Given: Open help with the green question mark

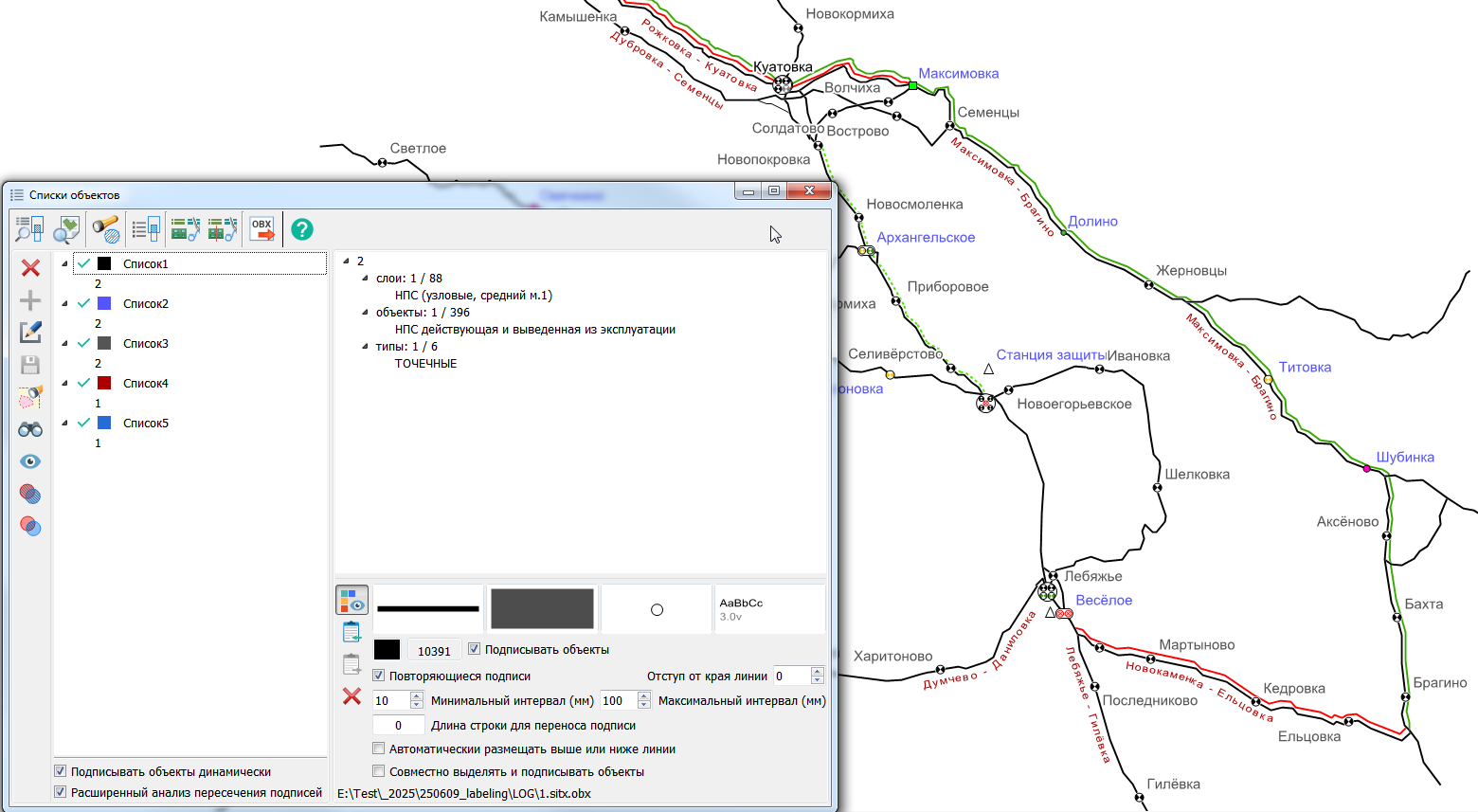Looking at the screenshot, I should tap(301, 229).
